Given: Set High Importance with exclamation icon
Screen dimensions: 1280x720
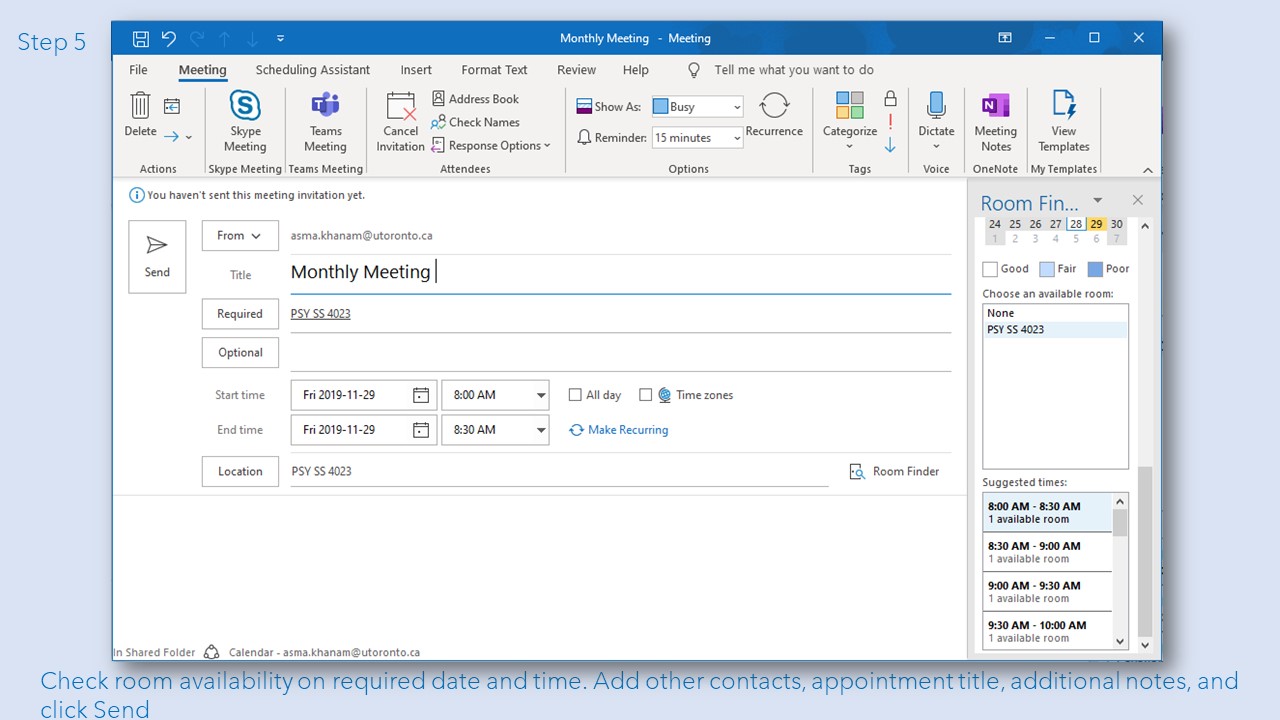Looking at the screenshot, I should tap(890, 121).
